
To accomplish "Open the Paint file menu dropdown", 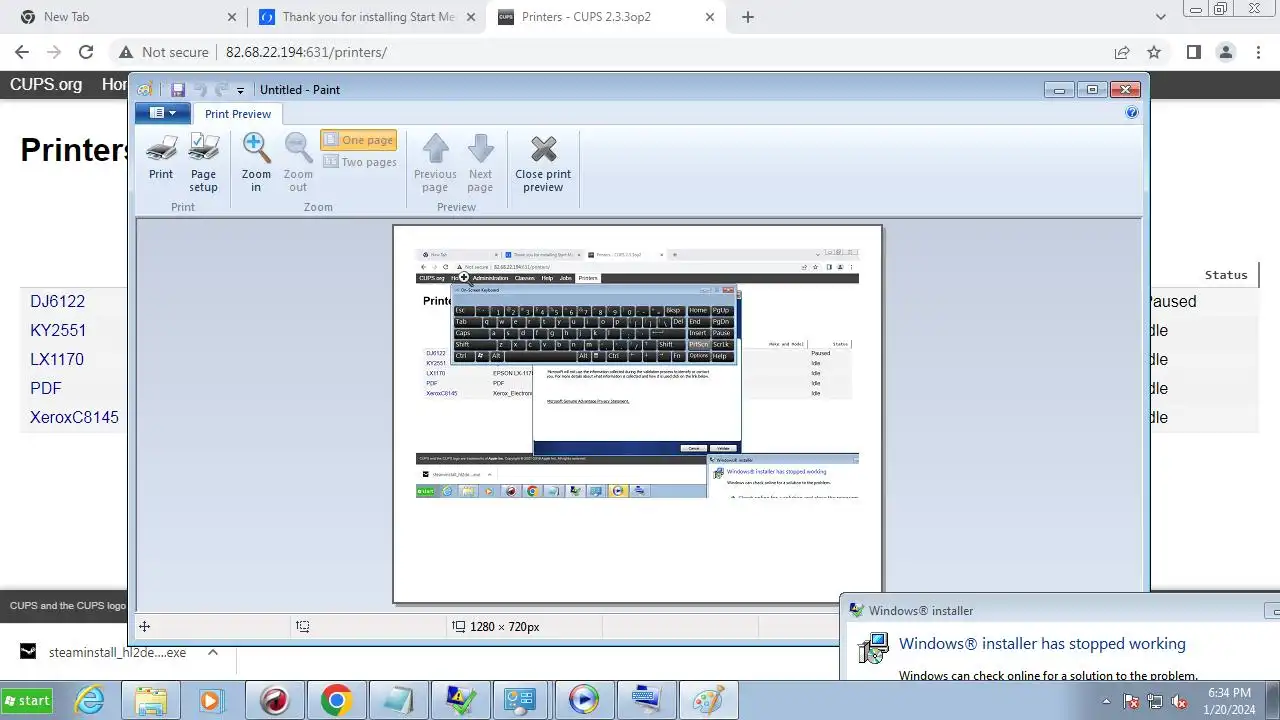I will (162, 113).
